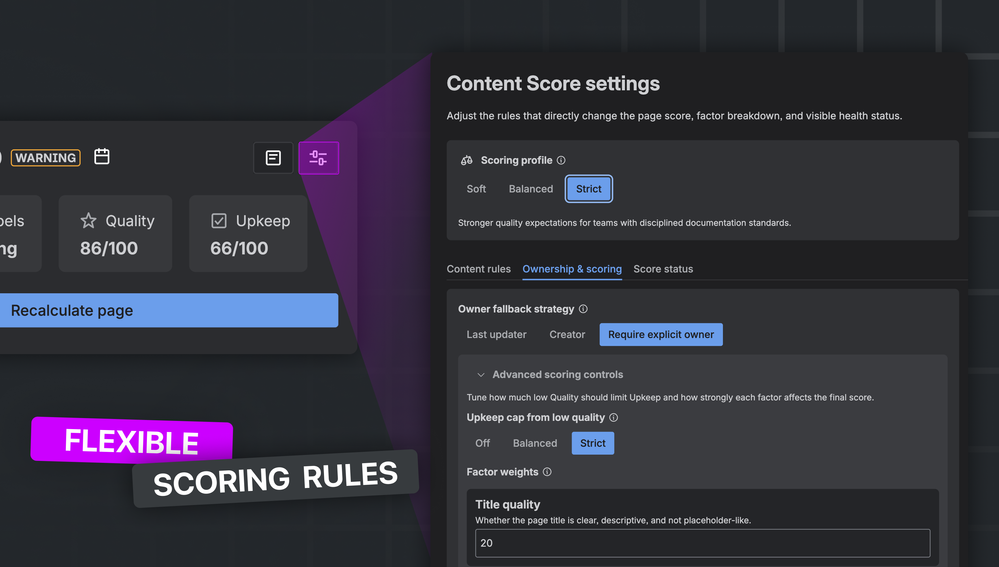
Task: Select the Soft scoring profile
Action: point(476,189)
